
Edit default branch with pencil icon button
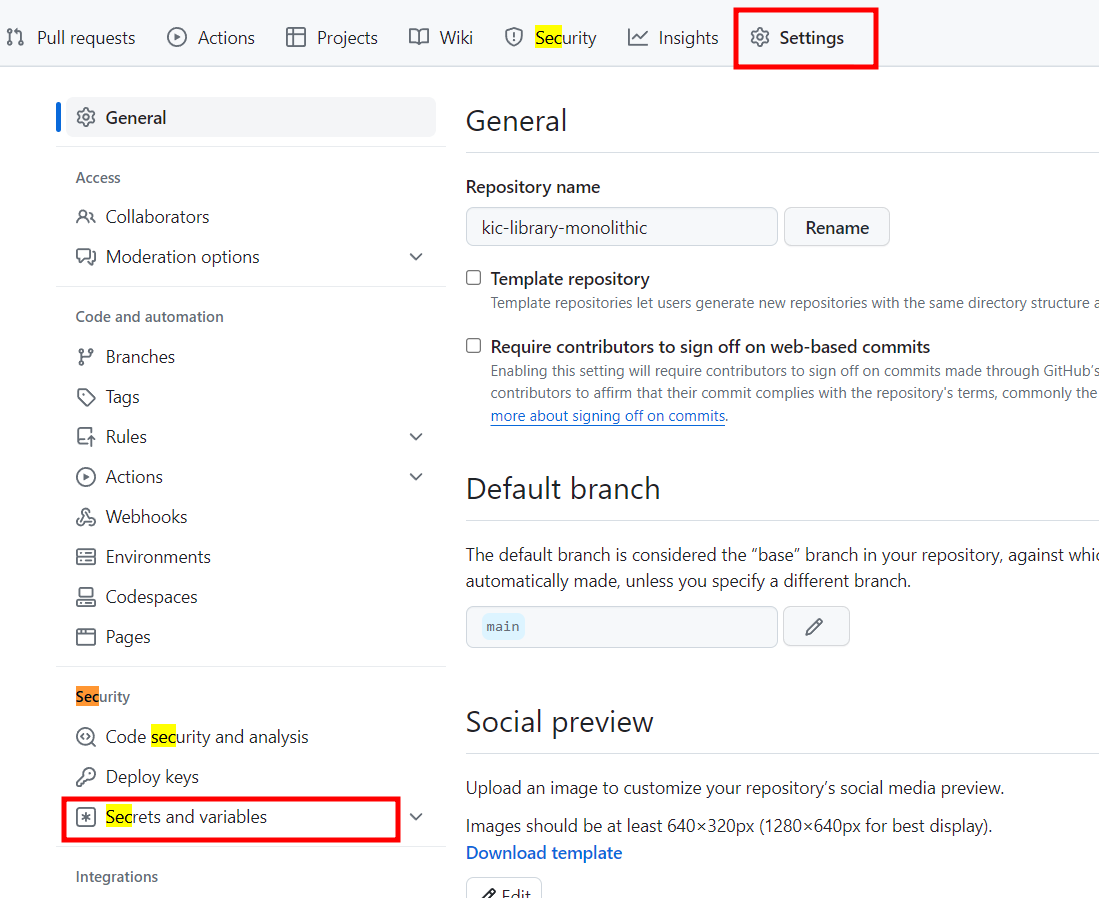(x=816, y=627)
